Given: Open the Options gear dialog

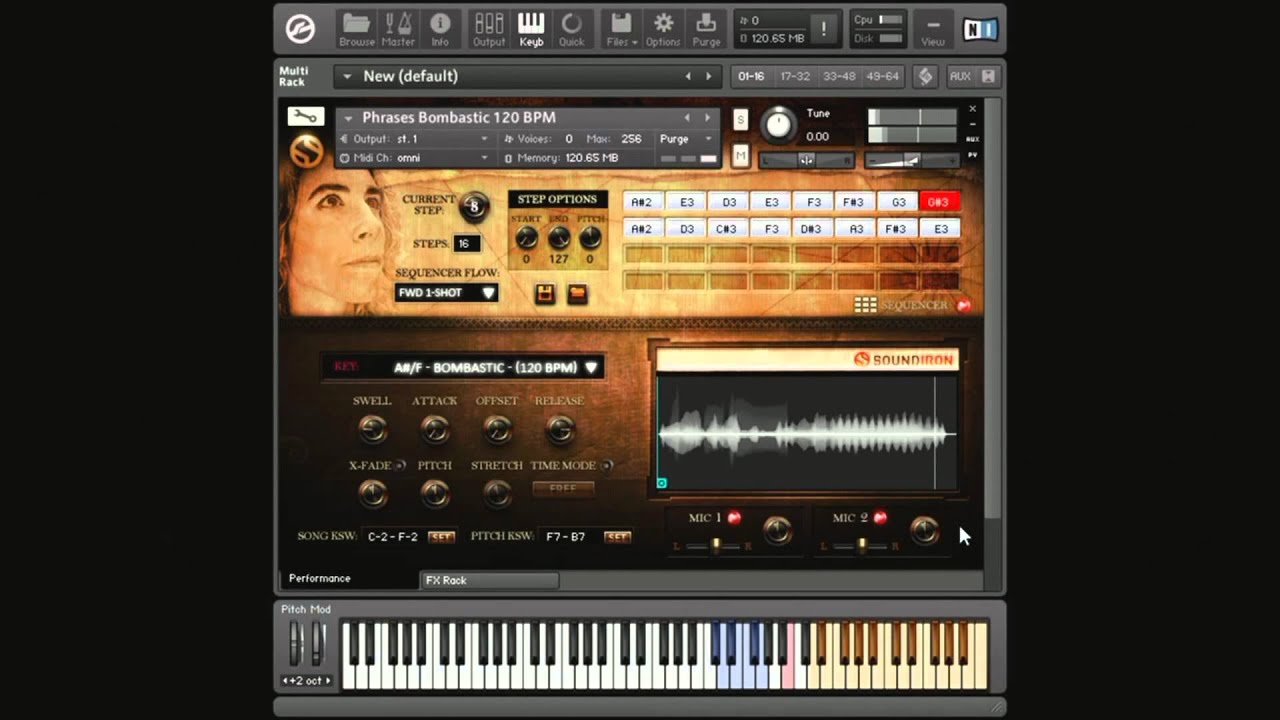Looking at the screenshot, I should coord(663,29).
